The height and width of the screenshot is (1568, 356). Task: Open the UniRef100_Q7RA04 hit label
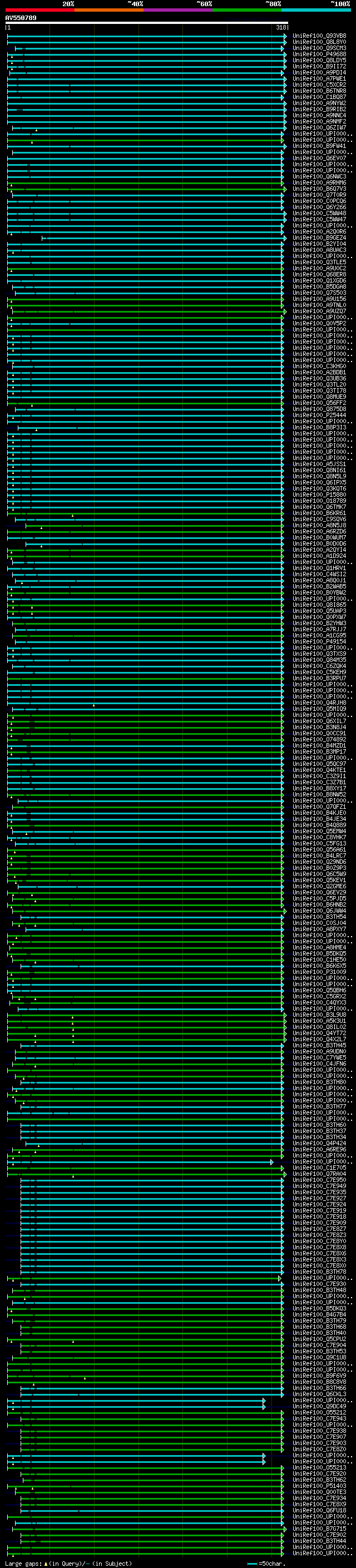tap(319, 1174)
